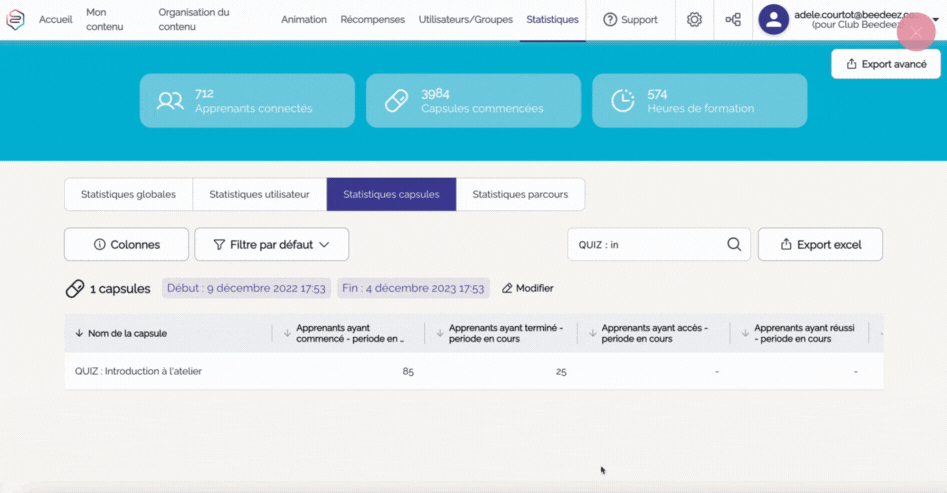This screenshot has height=493, width=947.
Task: Switch to Statistiques globales tab
Action: tap(128, 194)
